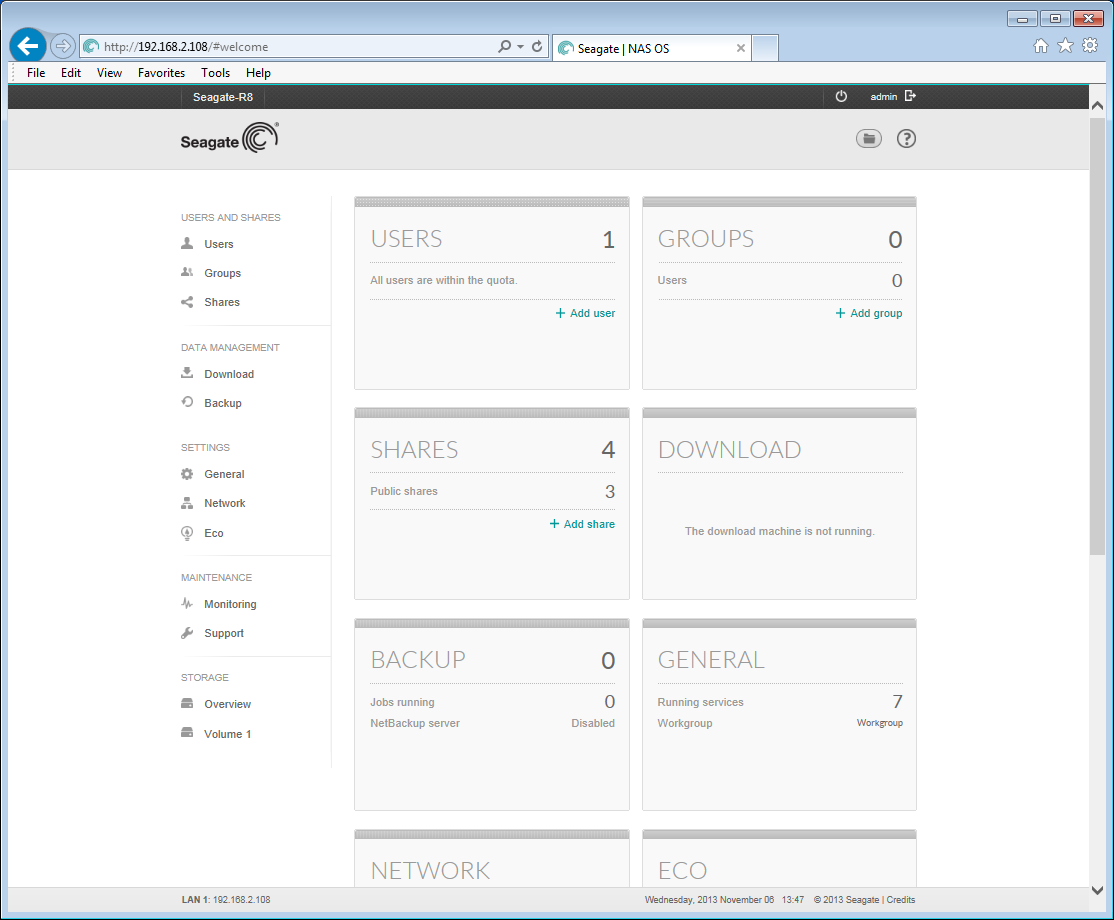This screenshot has height=920, width=1114.
Task: Click the power icon in top bar
Action: (x=841, y=96)
